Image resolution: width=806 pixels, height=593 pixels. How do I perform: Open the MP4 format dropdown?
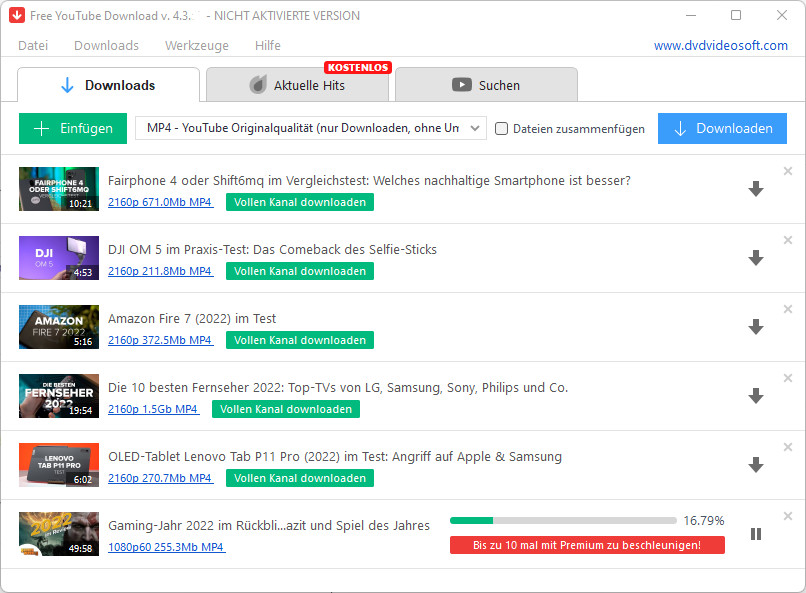(x=310, y=128)
